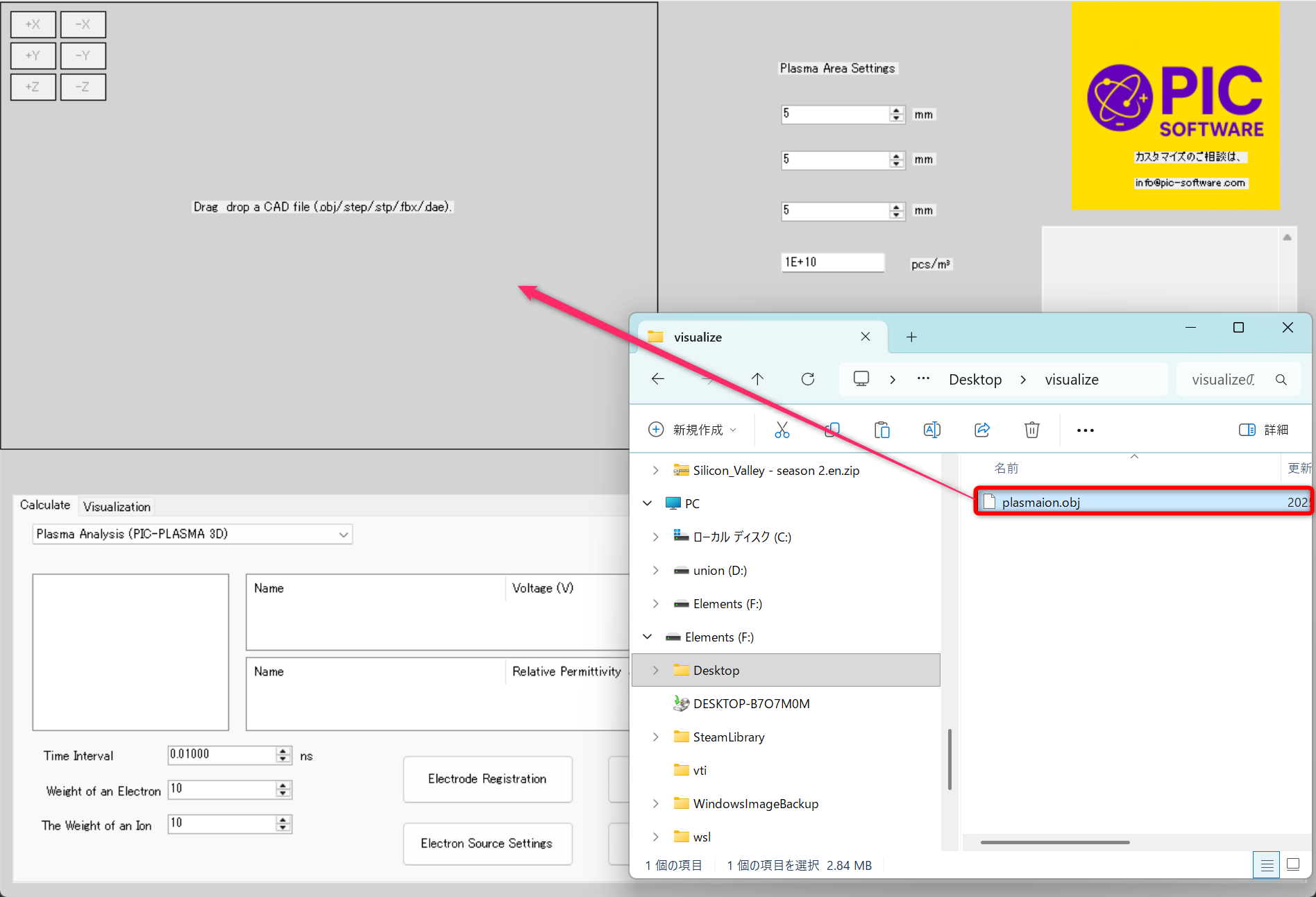
Task: Click the Rename icon in Explorer toolbar
Action: [931, 430]
